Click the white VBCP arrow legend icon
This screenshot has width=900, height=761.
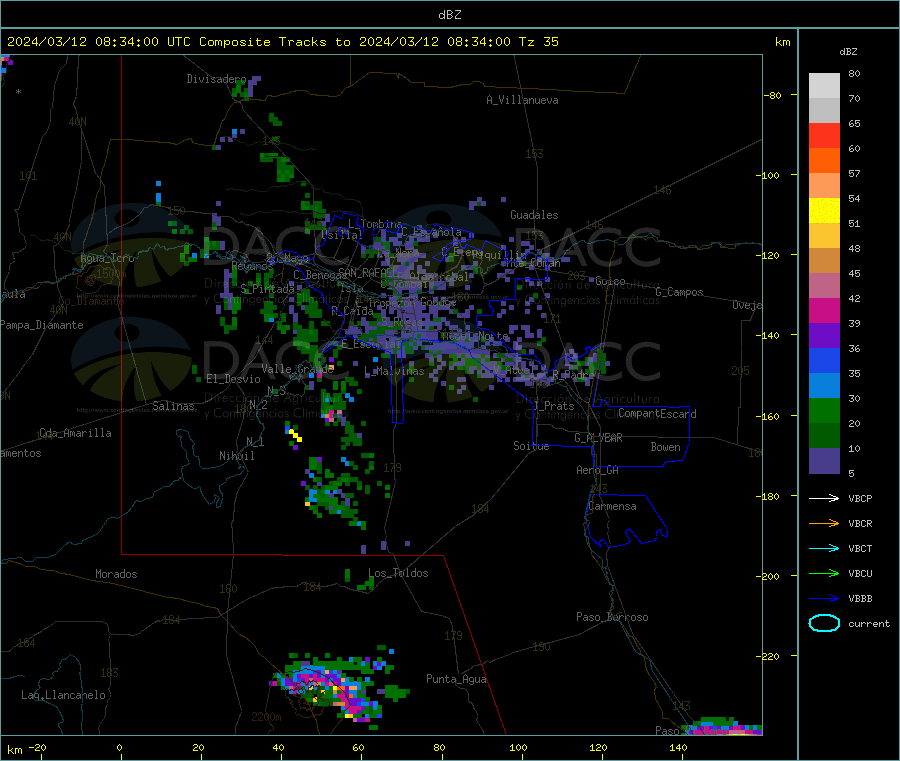(x=824, y=498)
